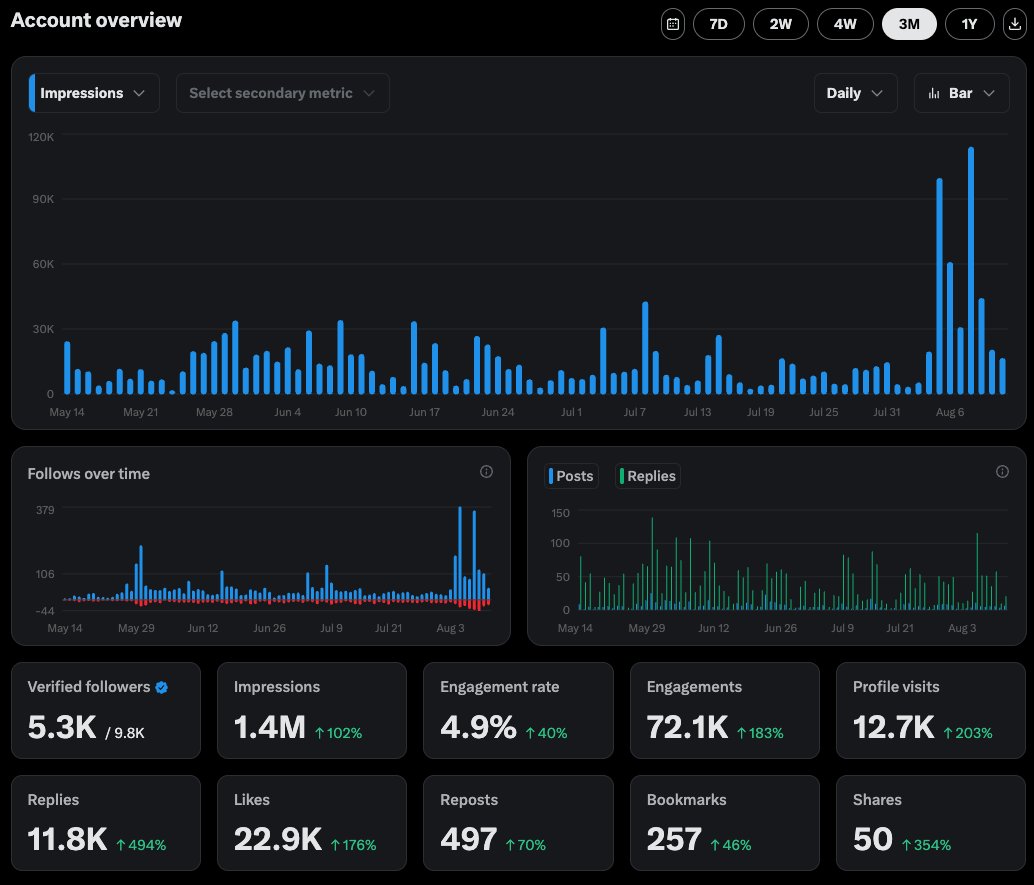Click the info icon on Posts and Replies chart
The width and height of the screenshot is (1034, 885).
(x=1002, y=472)
